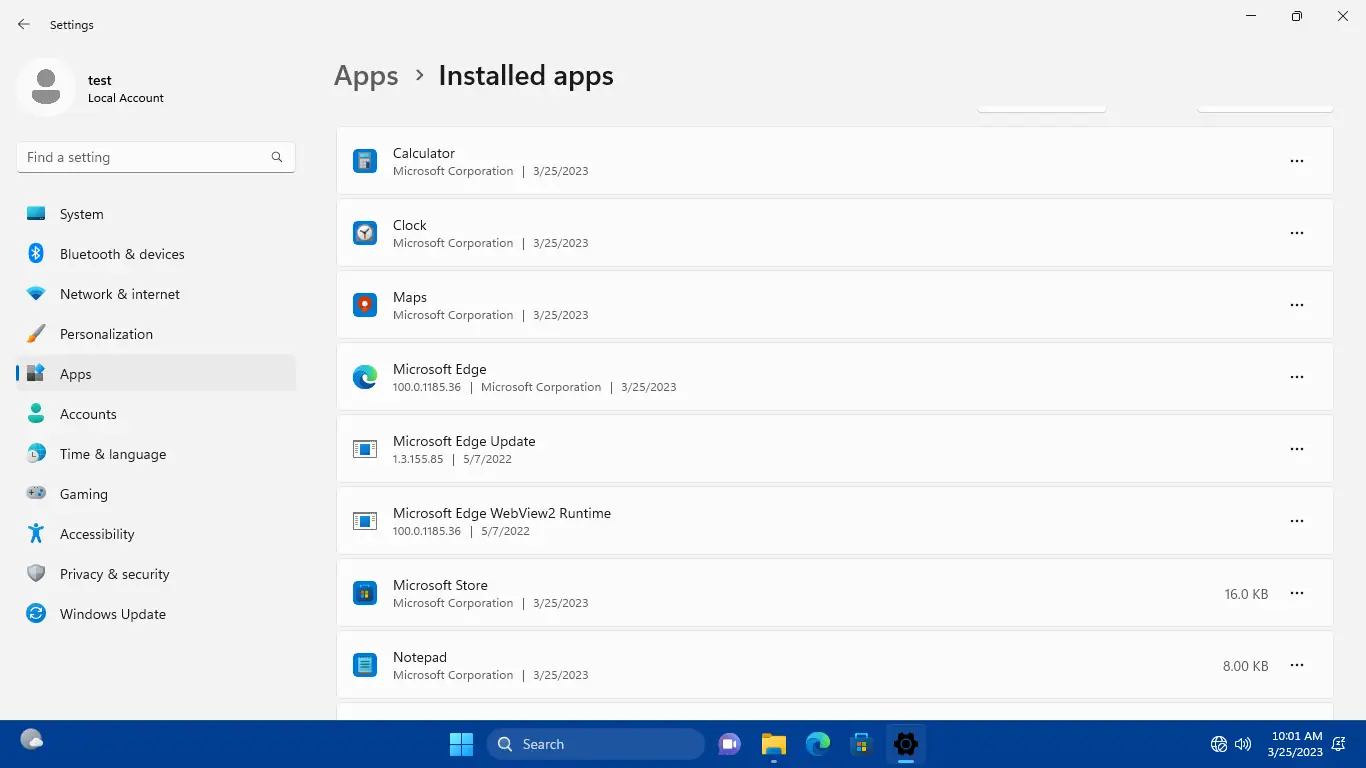Image resolution: width=1366 pixels, height=768 pixels.
Task: Click the Apps breadcrumb link
Action: click(x=366, y=76)
